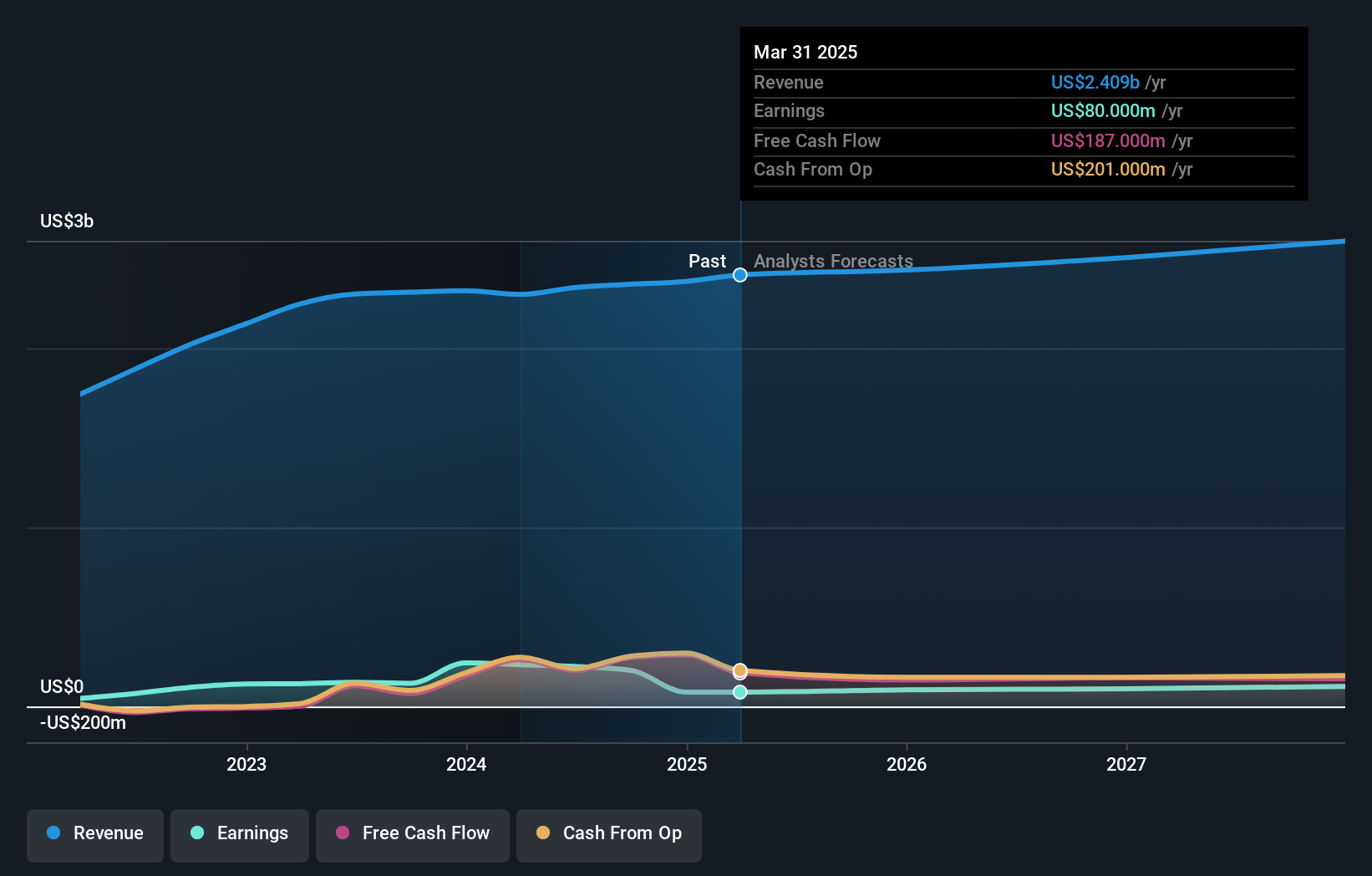Toggle the Revenue legend button
The height and width of the screenshot is (876, 1372).
95,835
